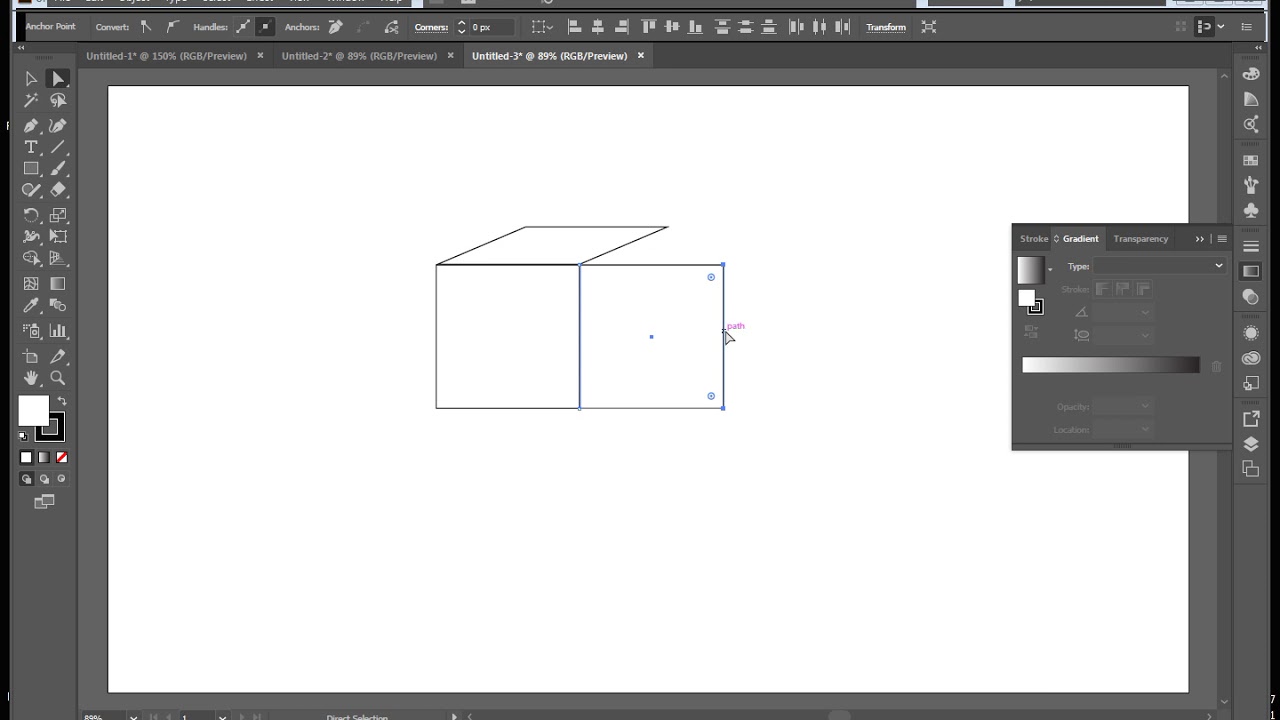Cut path at selected anchor points

(391, 27)
